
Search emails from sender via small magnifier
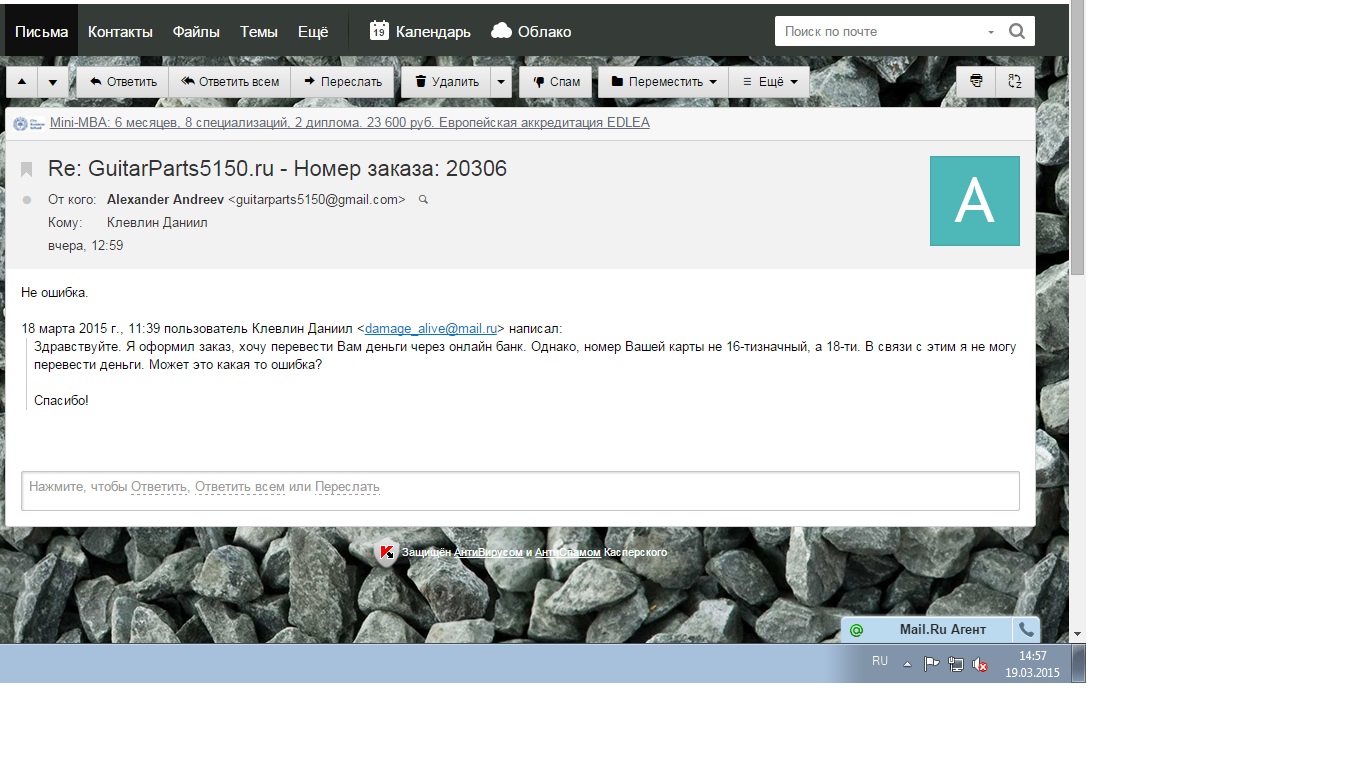pyautogui.click(x=423, y=200)
